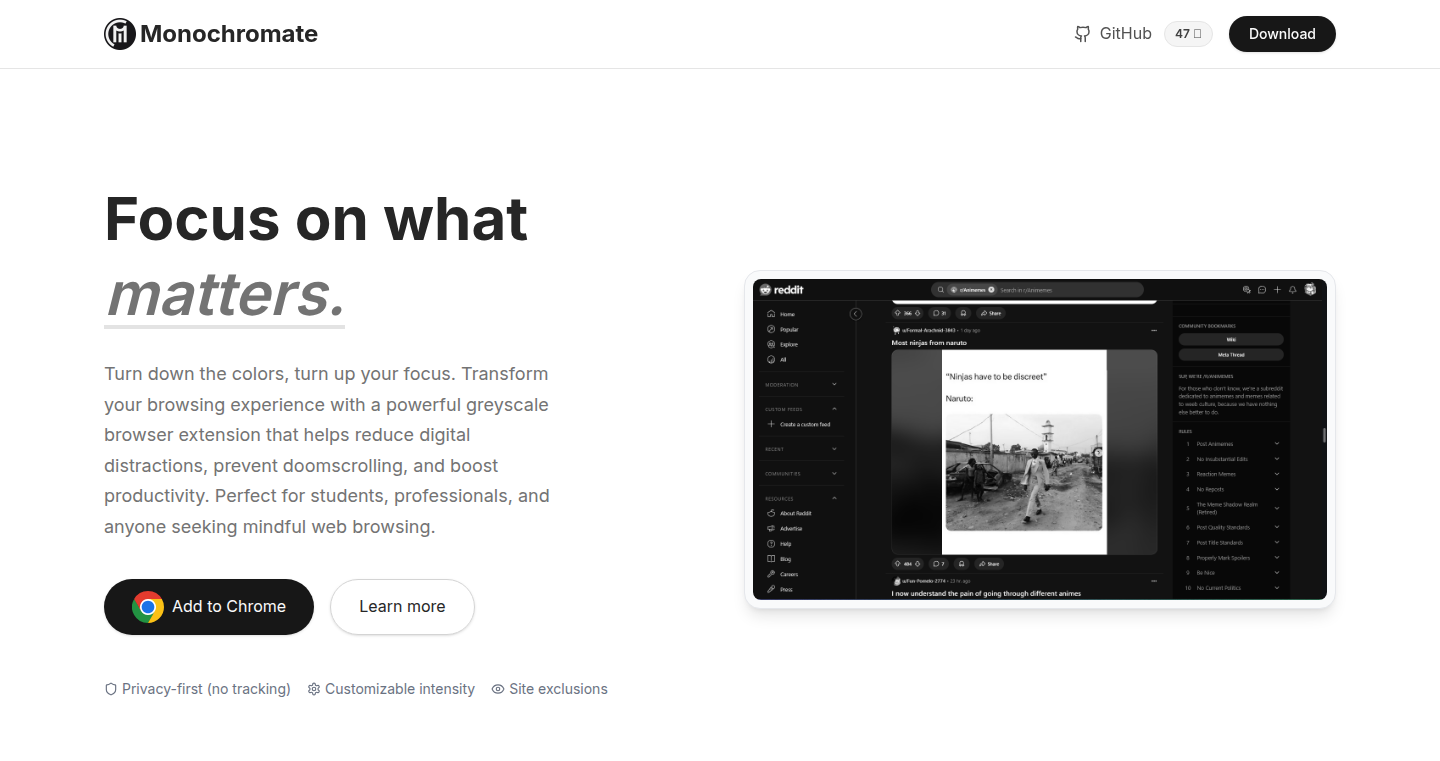Viewport: 1440px width, 761px height.
Task: Expand the Moderation section chevron
Action: click(x=834, y=384)
